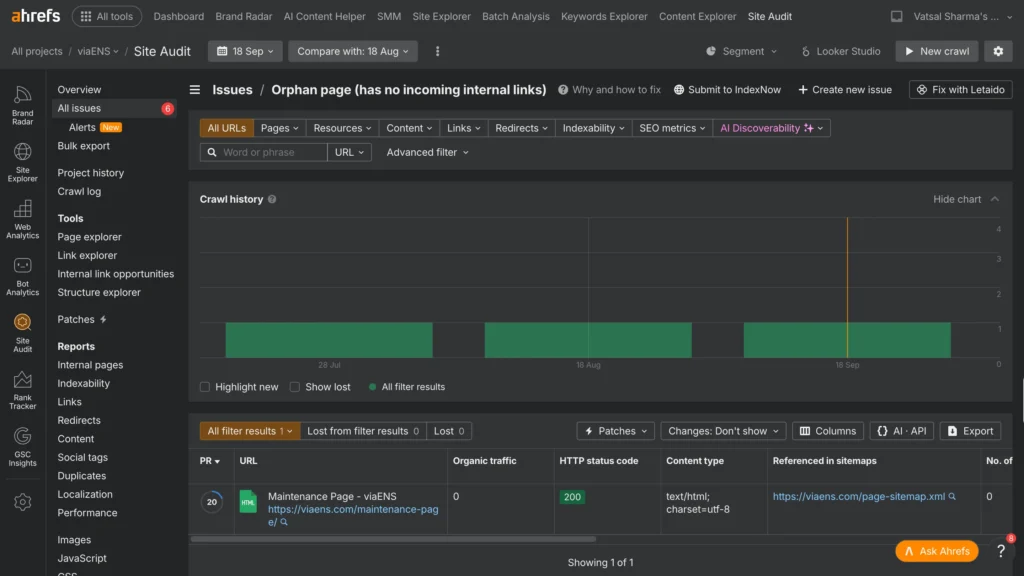Click the Patches lightning bolt in sidebar

tap(103, 319)
